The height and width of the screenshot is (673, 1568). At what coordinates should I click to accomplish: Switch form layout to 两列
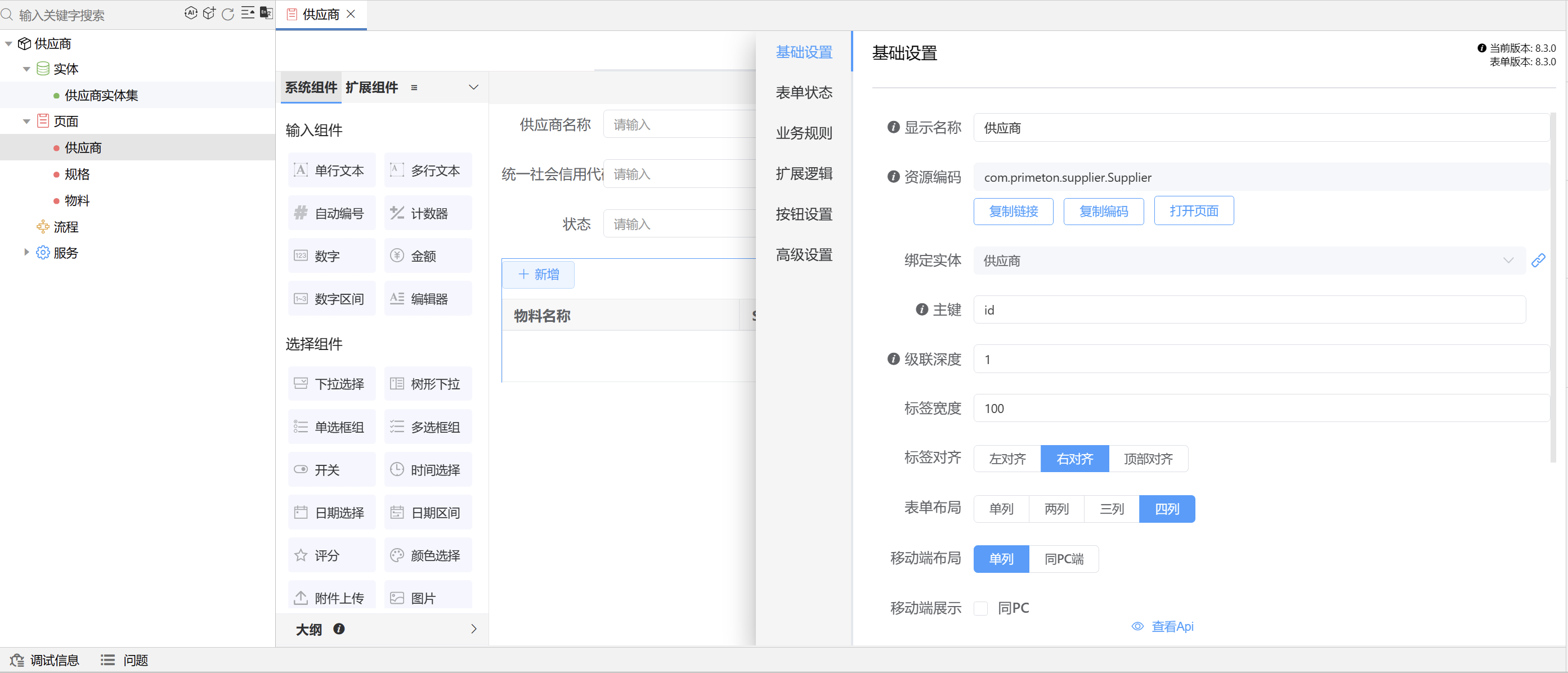click(1056, 509)
